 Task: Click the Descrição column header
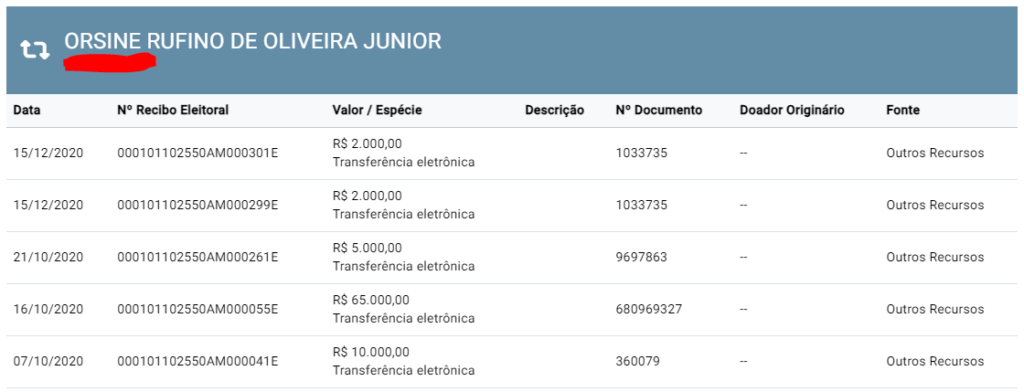pos(554,110)
